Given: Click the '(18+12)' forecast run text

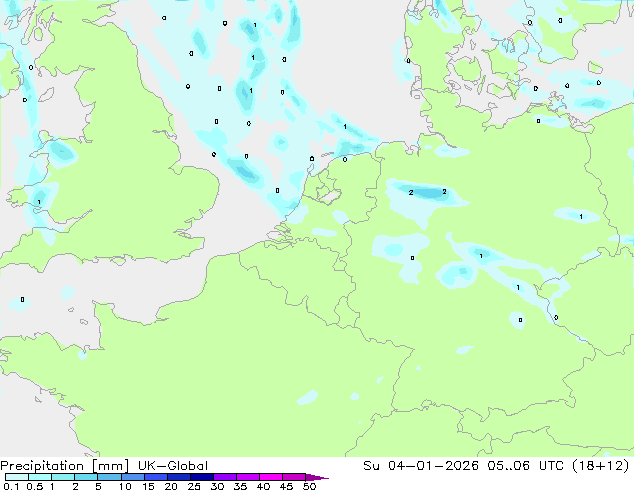Looking at the screenshot, I should click(601, 466).
